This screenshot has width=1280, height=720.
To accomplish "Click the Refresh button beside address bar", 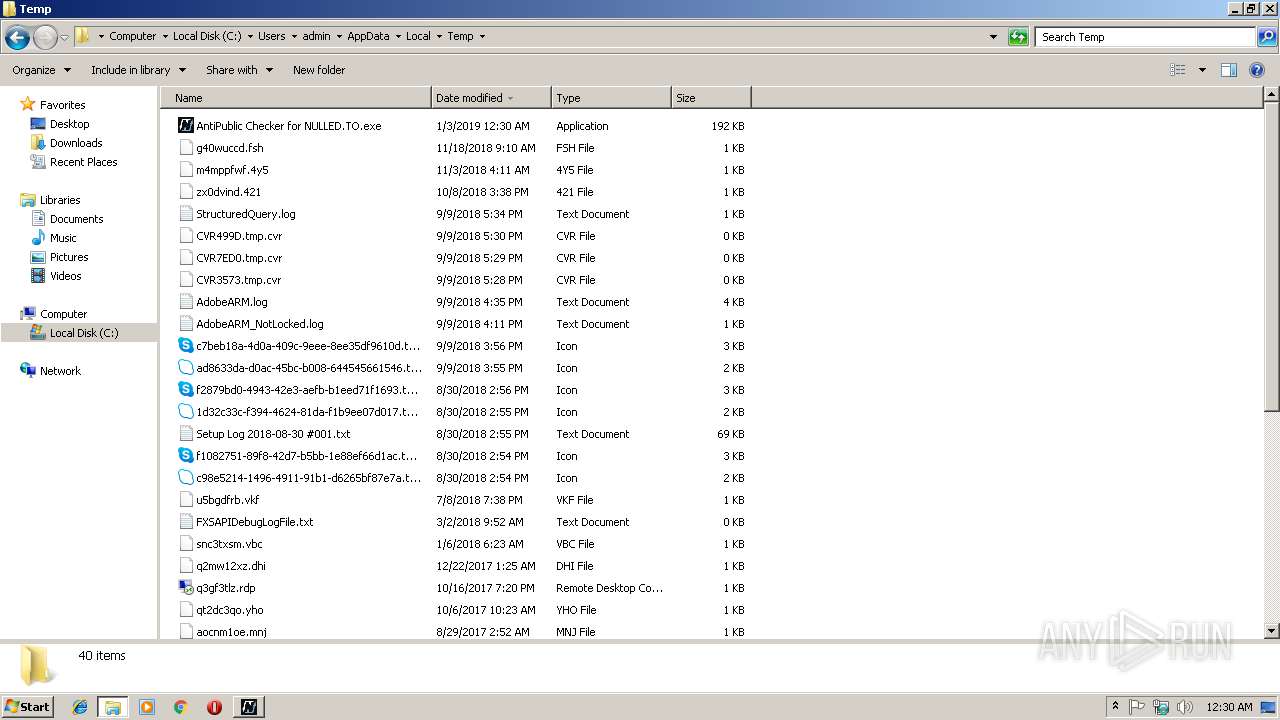I will [1018, 37].
